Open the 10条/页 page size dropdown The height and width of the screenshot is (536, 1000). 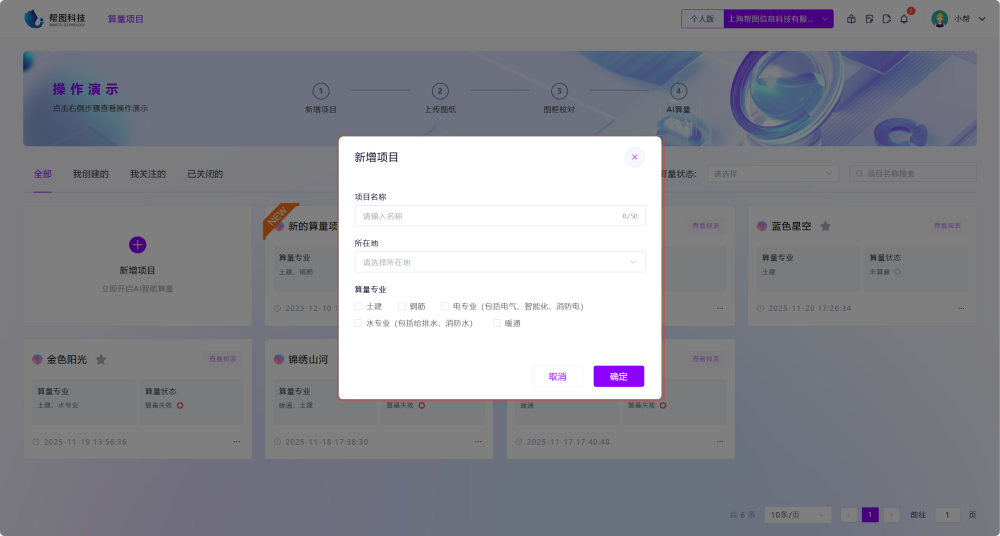click(x=797, y=514)
